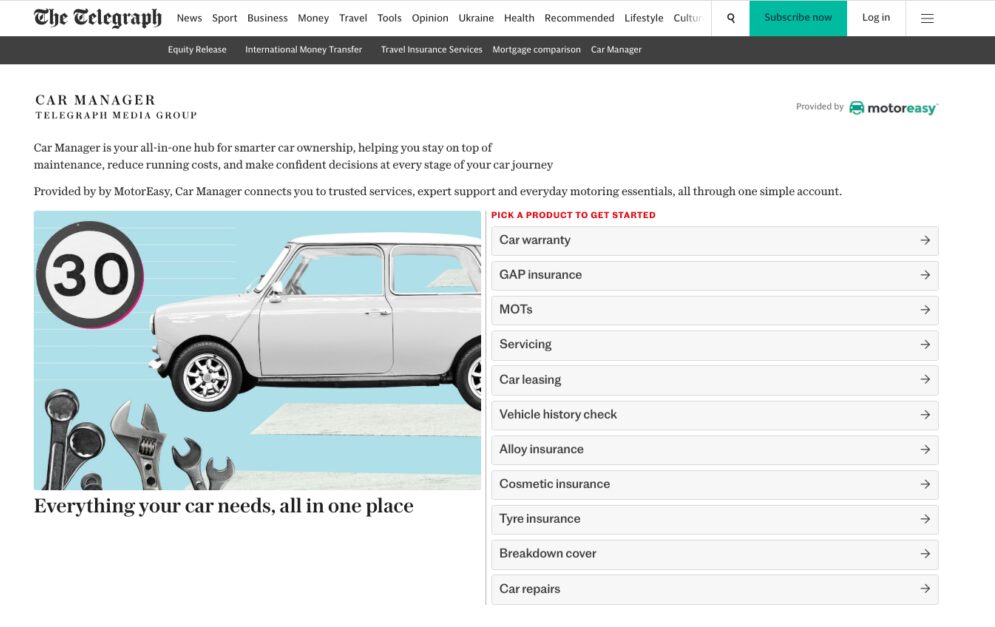
Task: Open International Money Transfer link
Action: (303, 50)
